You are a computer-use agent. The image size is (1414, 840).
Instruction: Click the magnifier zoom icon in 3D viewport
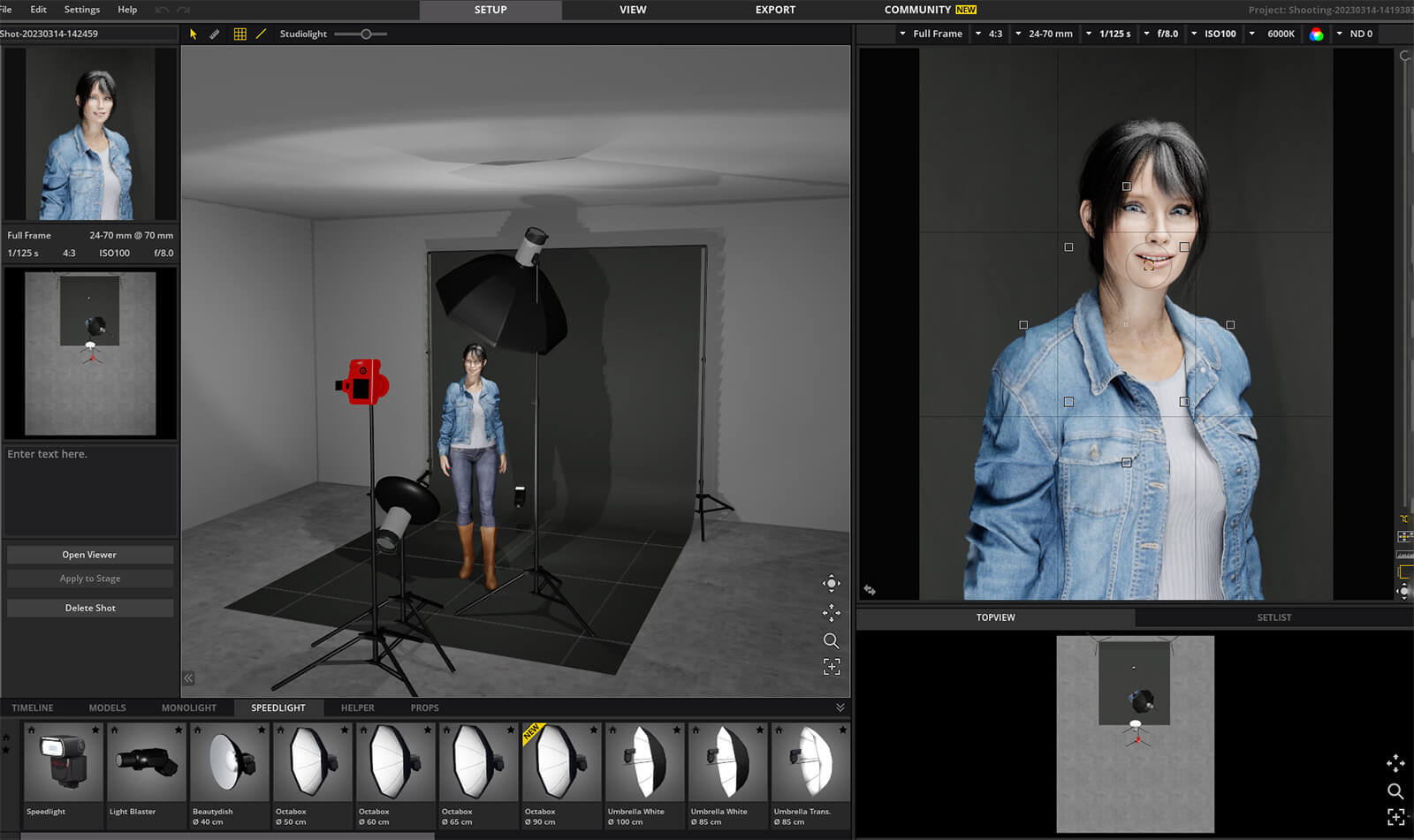tap(831, 640)
